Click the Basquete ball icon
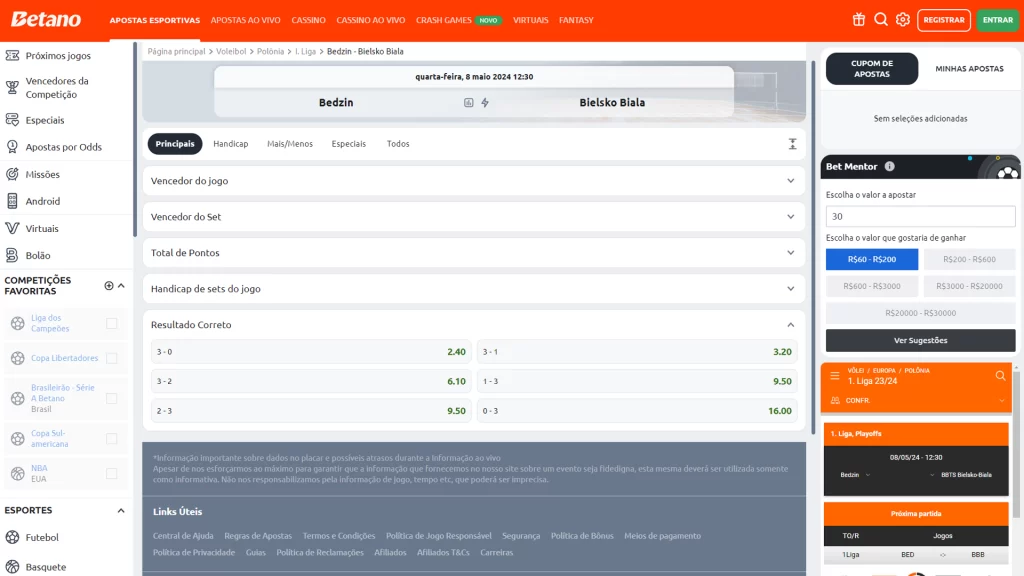This screenshot has width=1024, height=576. coord(12,567)
